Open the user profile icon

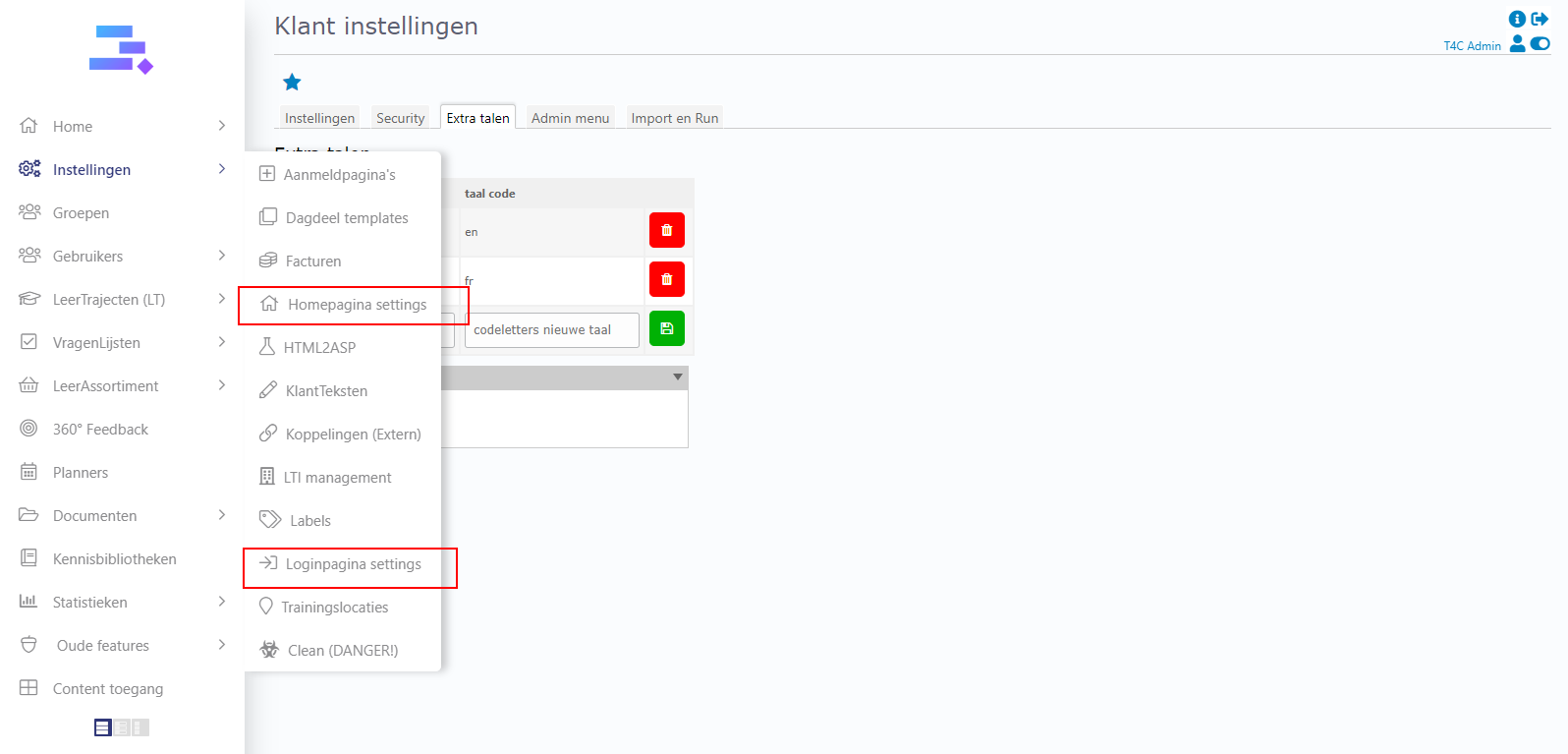(x=1517, y=44)
